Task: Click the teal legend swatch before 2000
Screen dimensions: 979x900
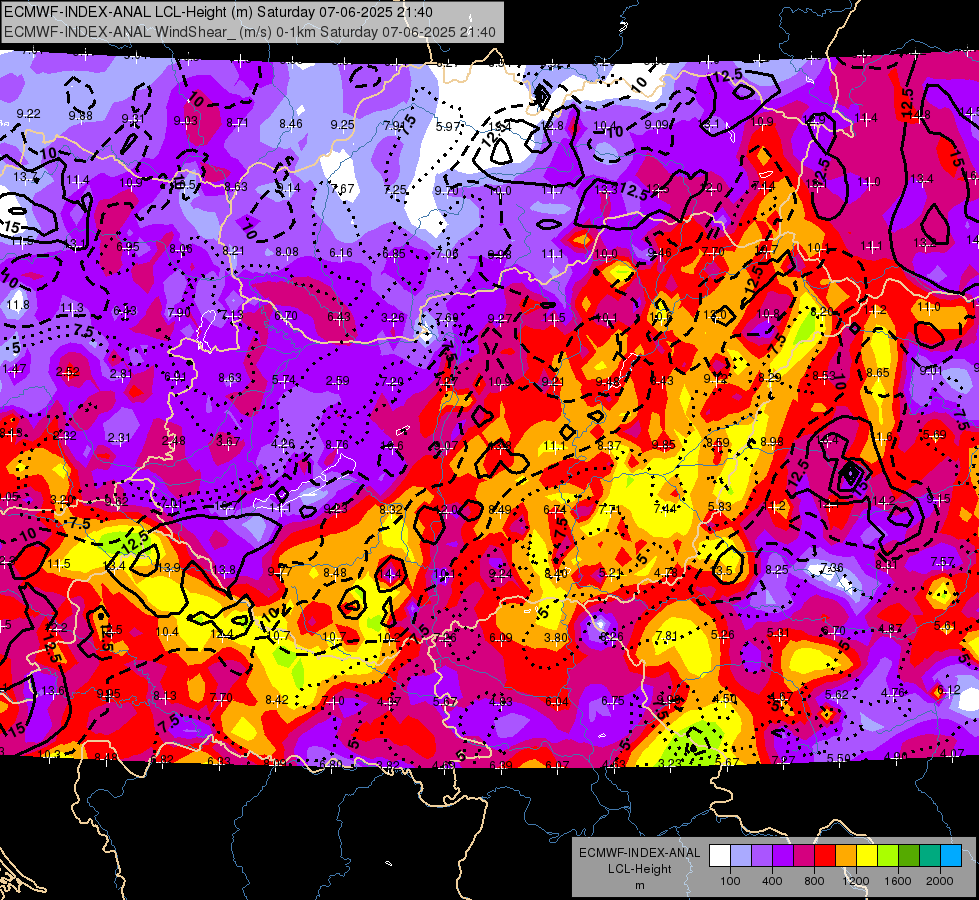Action: 929,856
